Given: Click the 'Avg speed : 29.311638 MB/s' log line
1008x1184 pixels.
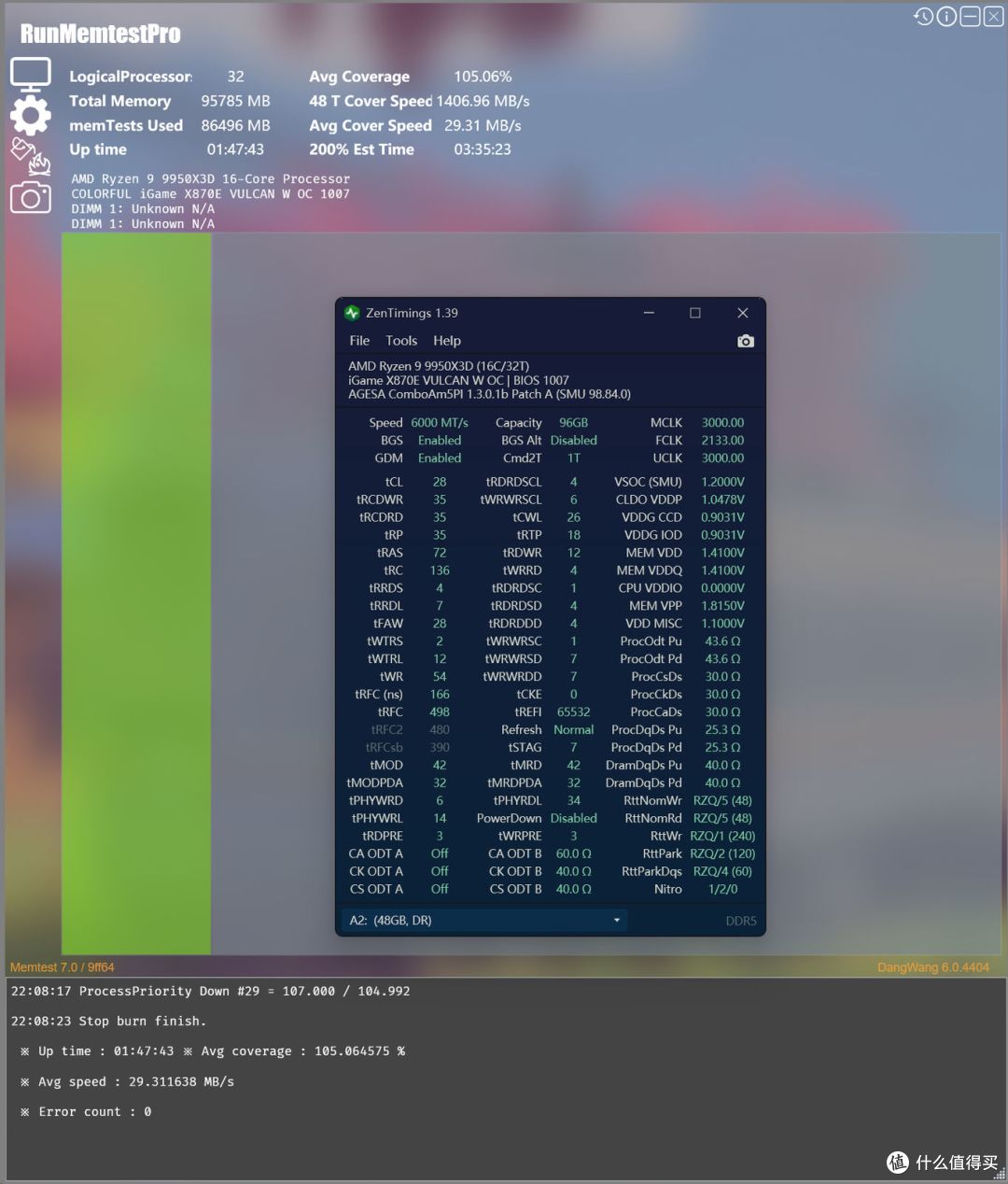Looking at the screenshot, I should pos(127,1082).
